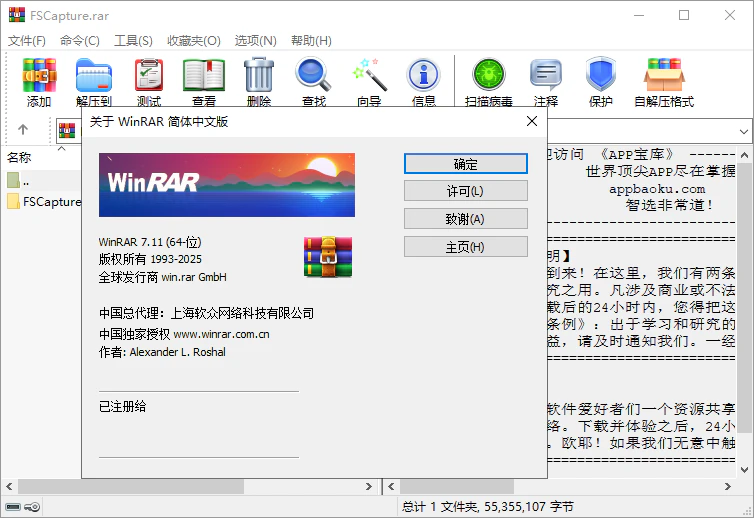754x518 pixels.
Task: Click the FSCapture.rar title bar icon
Action: [17, 15]
